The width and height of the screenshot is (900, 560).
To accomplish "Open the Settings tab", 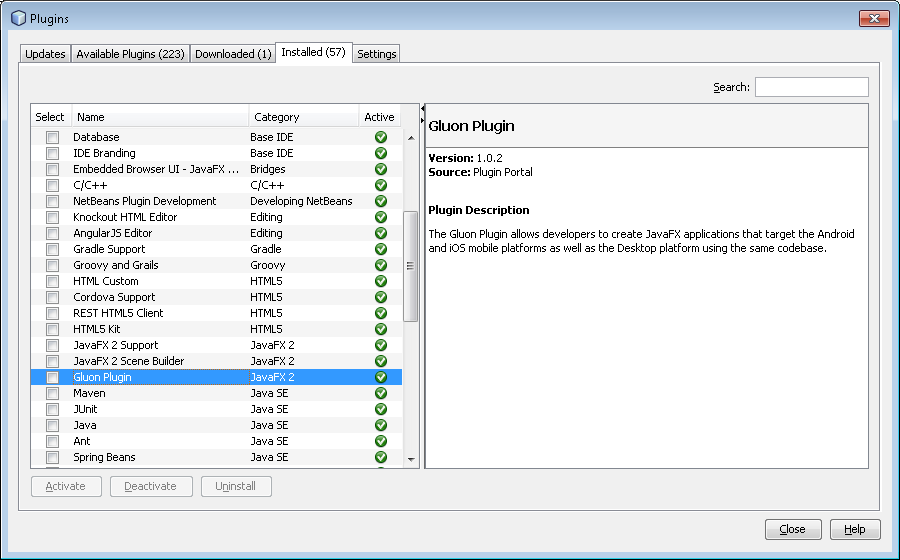I will 377,54.
